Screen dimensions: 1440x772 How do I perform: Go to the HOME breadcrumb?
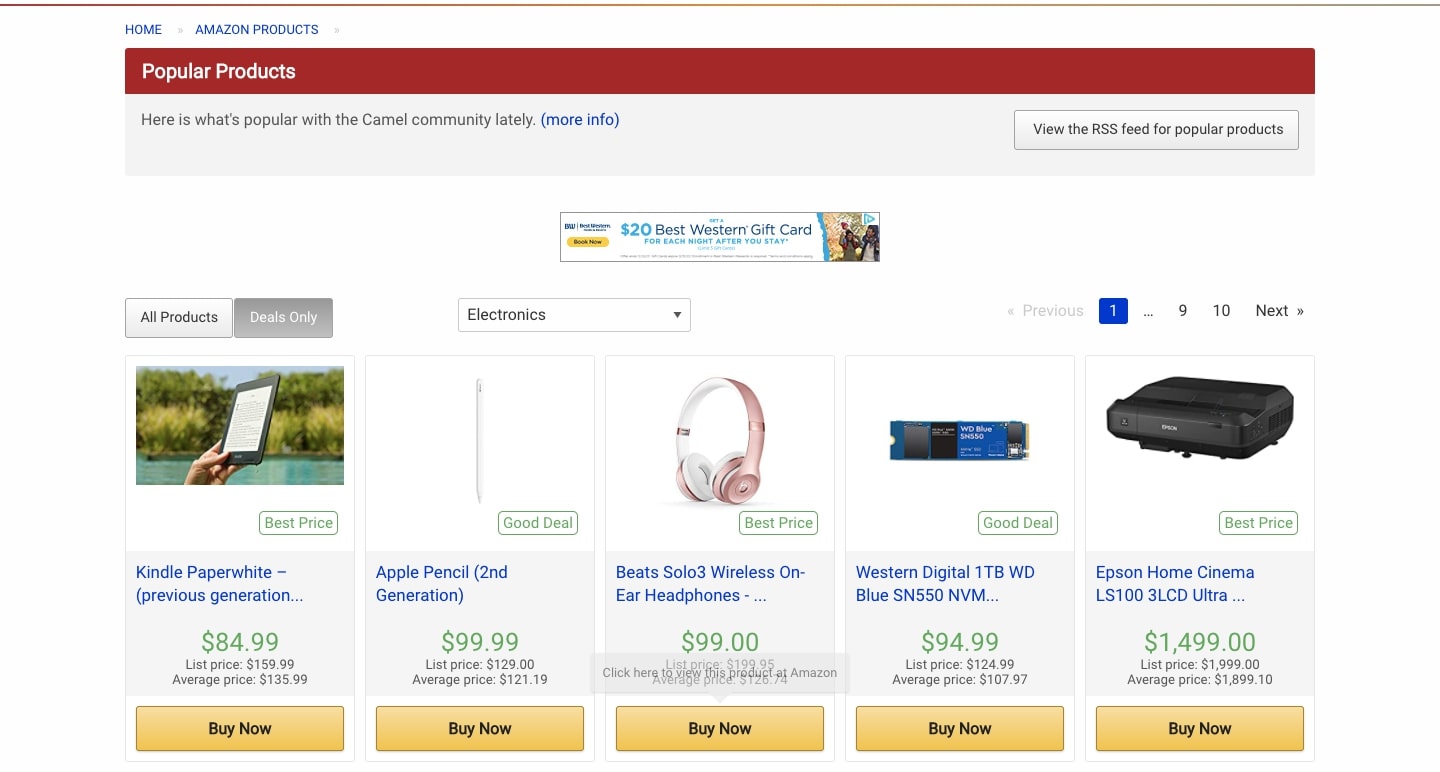click(143, 30)
